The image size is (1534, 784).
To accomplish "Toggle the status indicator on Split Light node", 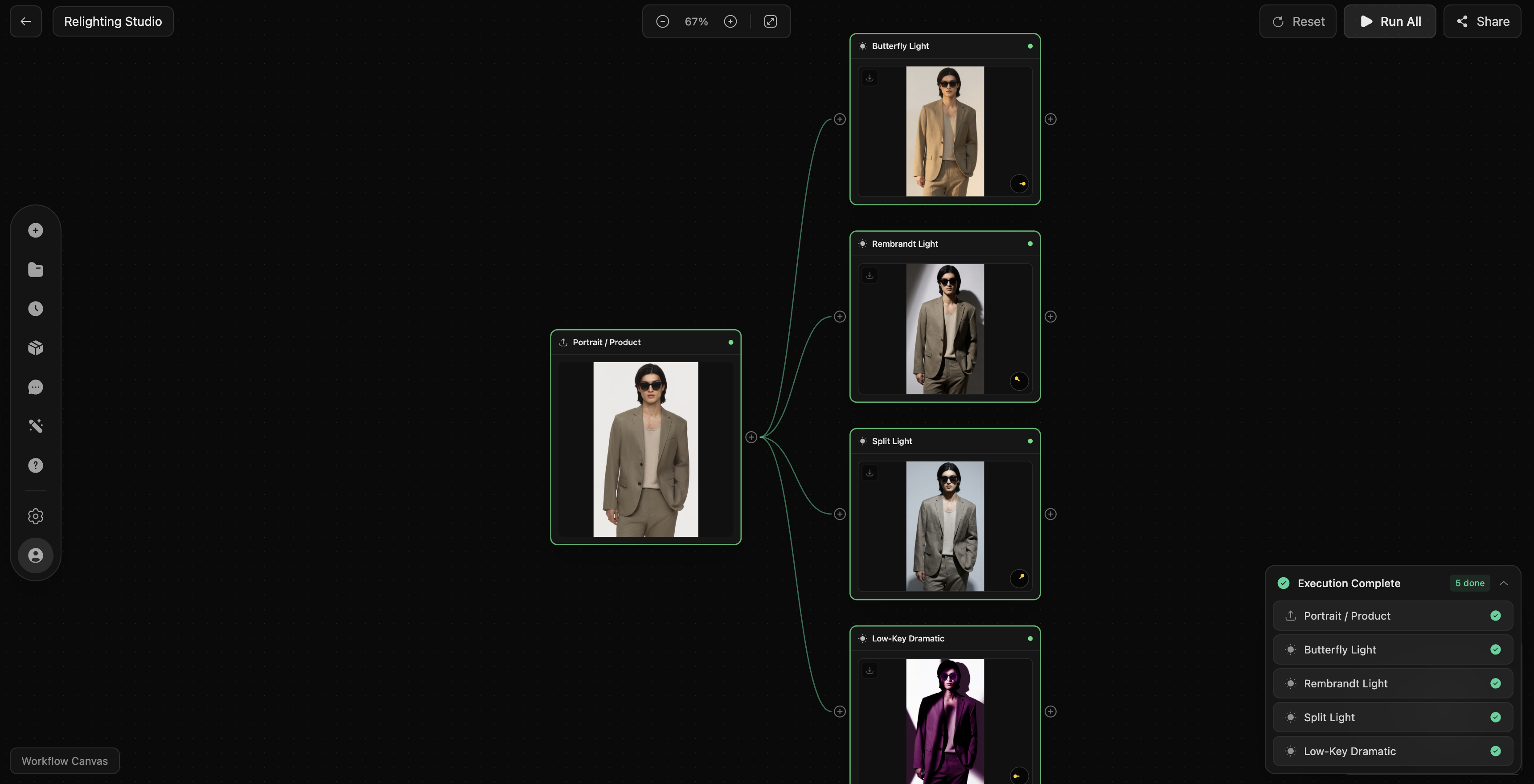I will pos(1030,441).
